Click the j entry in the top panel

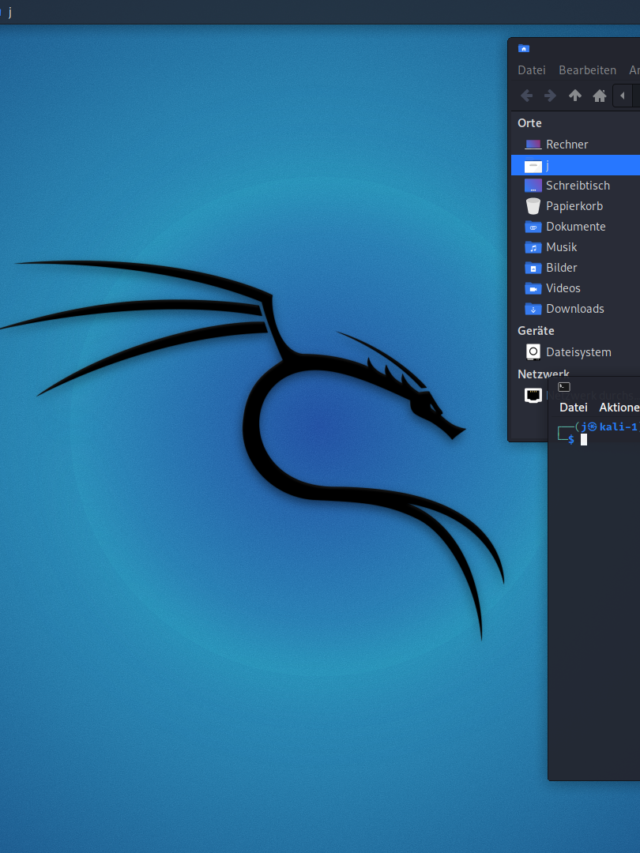pyautogui.click(x=10, y=12)
